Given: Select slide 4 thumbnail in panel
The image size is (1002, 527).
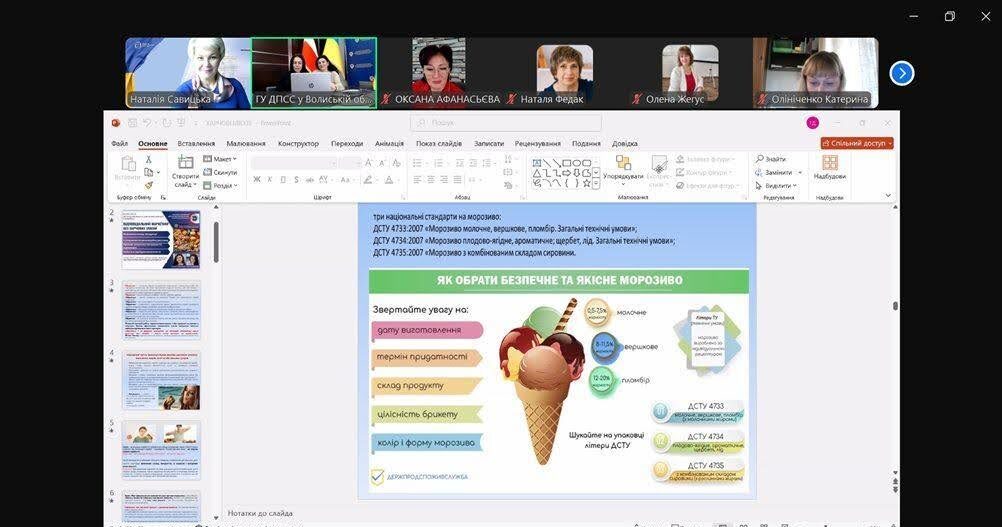Looking at the screenshot, I should pos(161,380).
